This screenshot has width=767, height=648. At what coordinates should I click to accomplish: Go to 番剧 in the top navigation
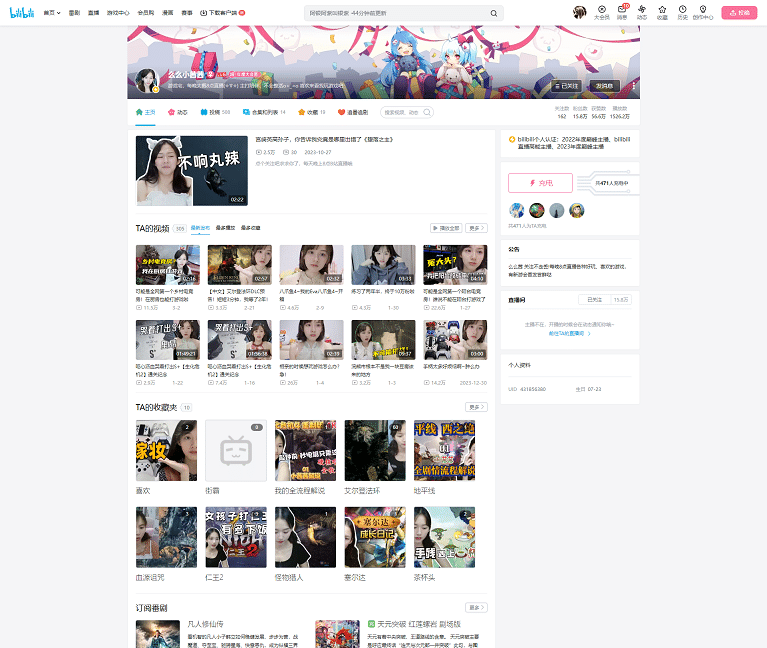[74, 13]
